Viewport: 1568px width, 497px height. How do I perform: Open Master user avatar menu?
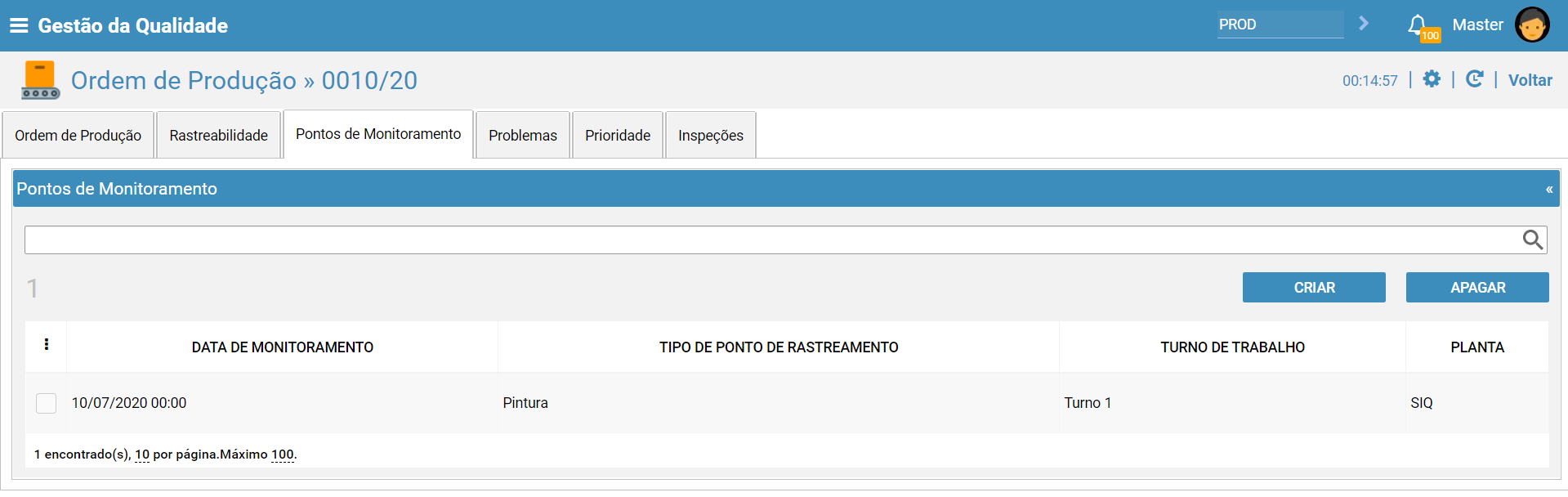(x=1532, y=25)
